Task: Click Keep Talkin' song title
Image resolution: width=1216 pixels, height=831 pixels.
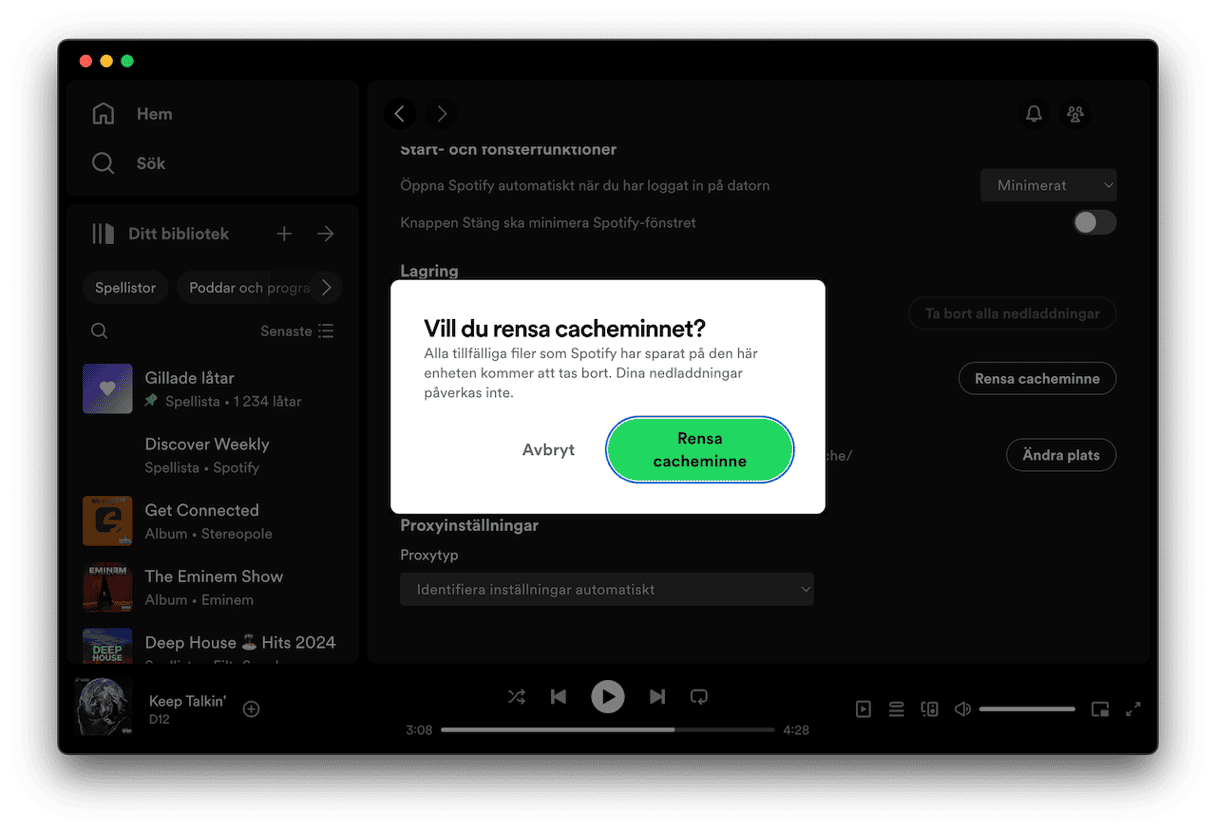Action: click(187, 701)
